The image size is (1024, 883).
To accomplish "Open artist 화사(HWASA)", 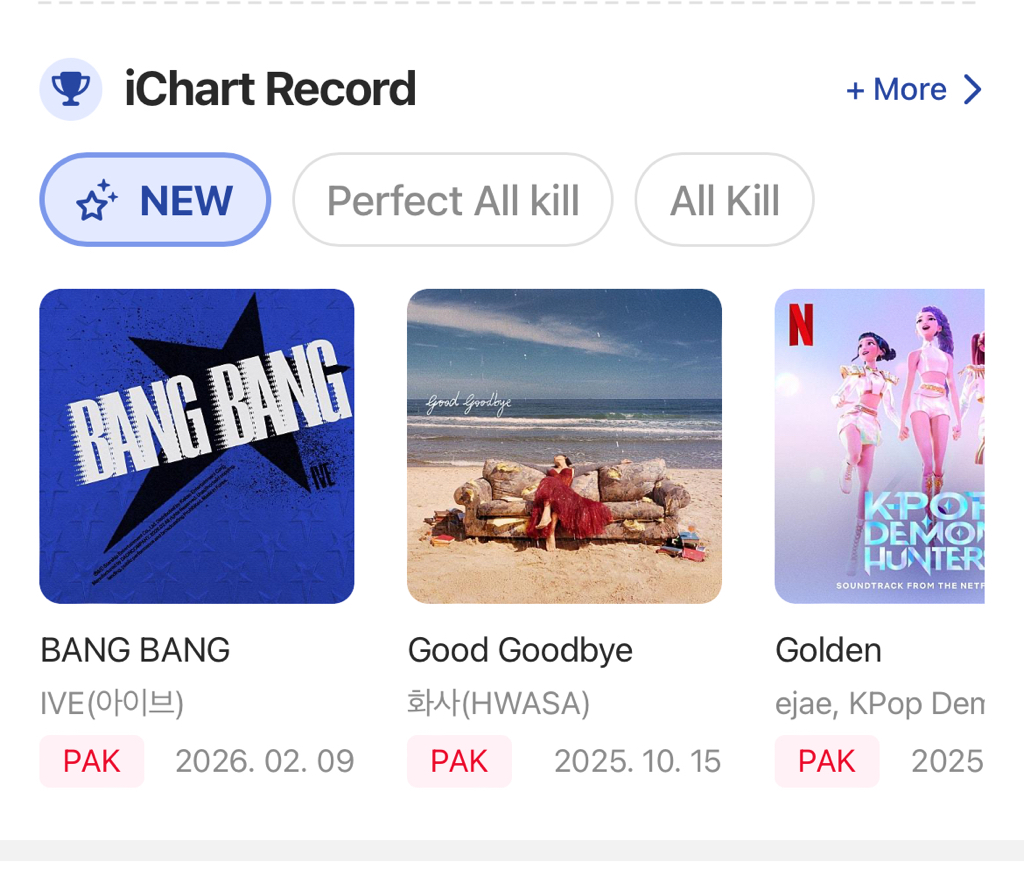I will pos(498,703).
